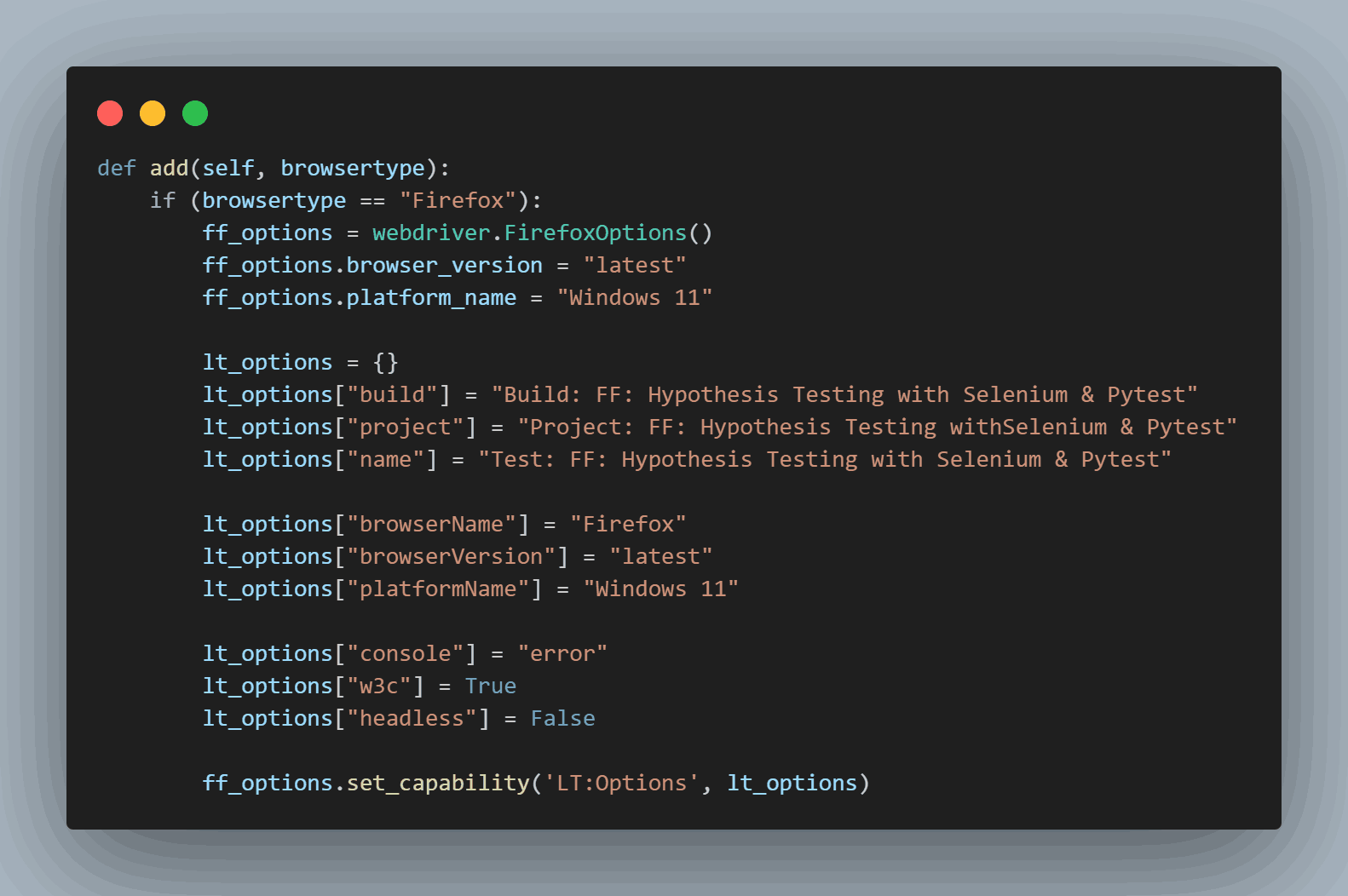
Task: Click the "ff_options.browser_version" text
Action: pos(372,265)
